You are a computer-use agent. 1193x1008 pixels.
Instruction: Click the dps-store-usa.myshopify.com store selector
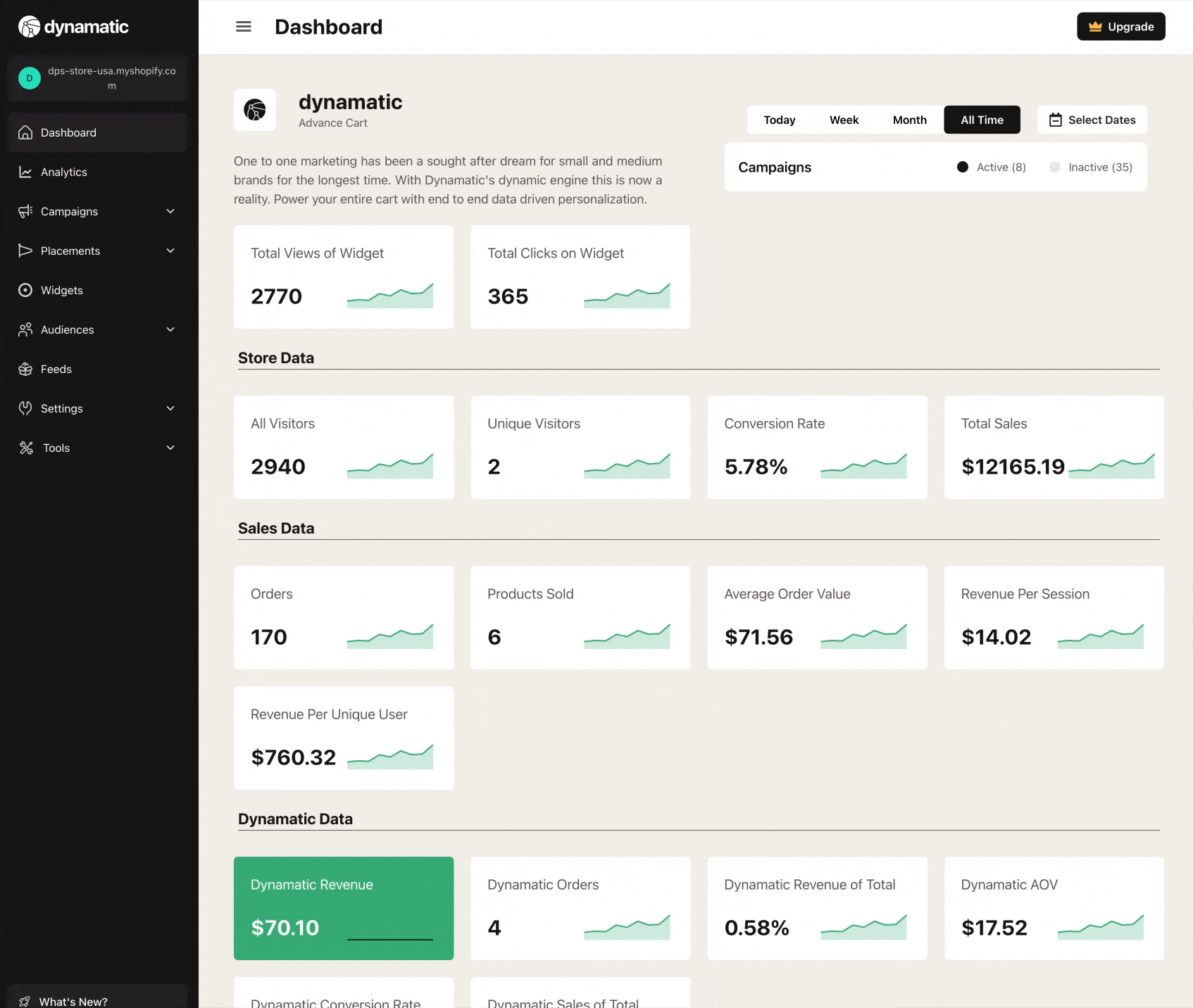pos(97,78)
